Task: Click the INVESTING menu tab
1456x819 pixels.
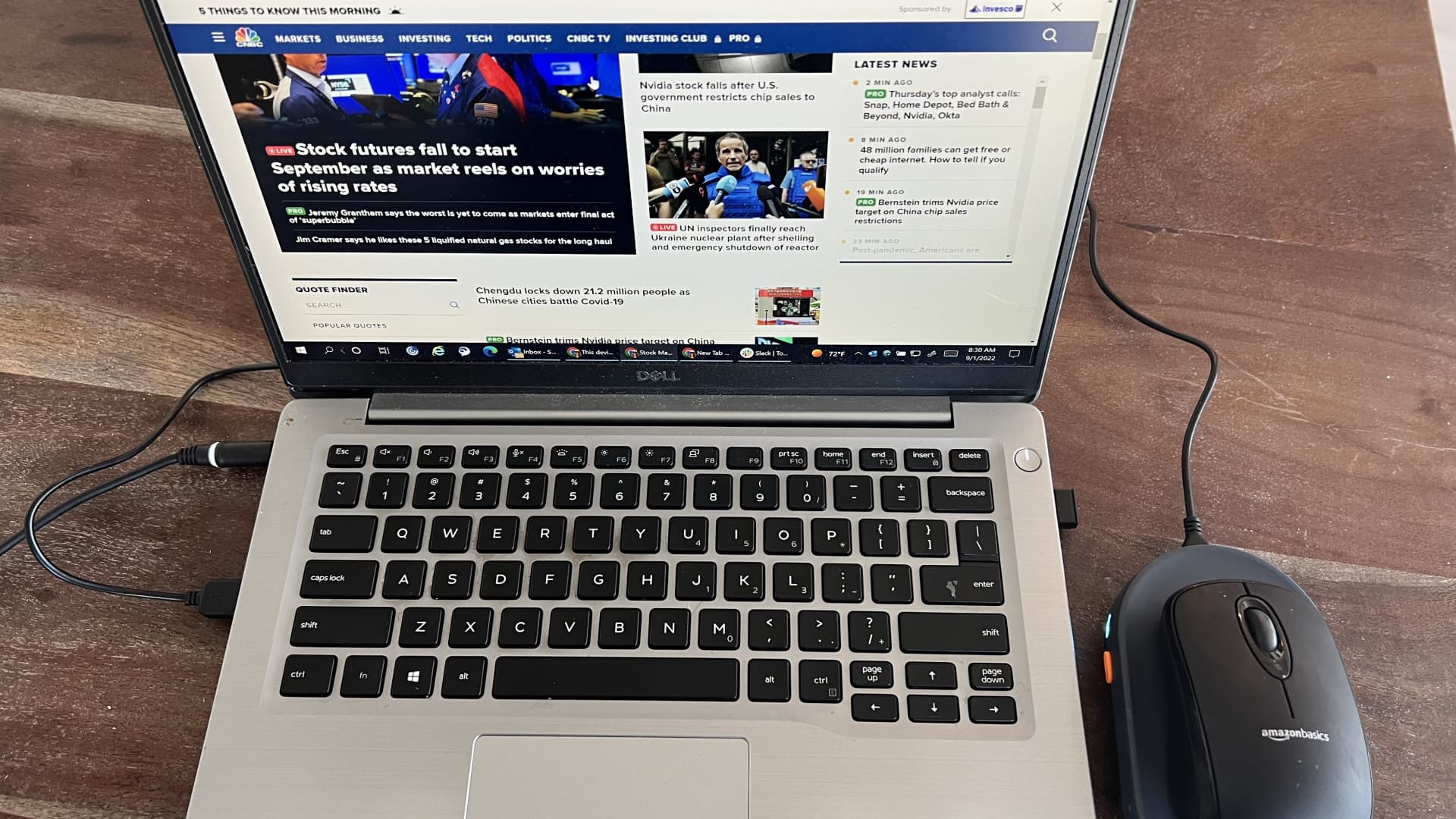Action: click(425, 38)
